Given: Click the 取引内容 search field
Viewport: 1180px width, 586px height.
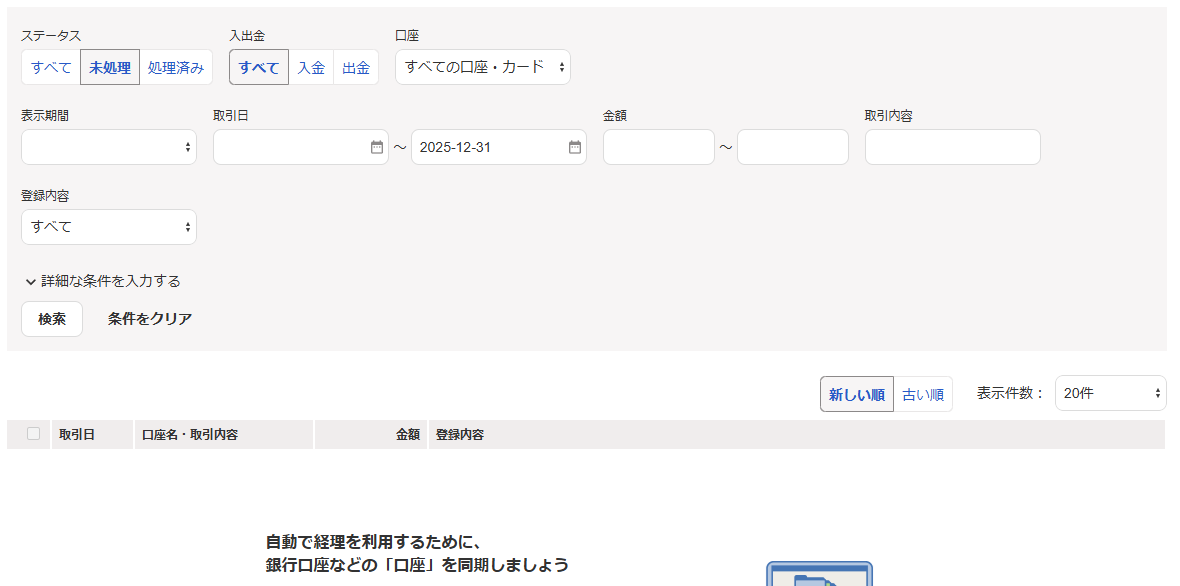Looking at the screenshot, I should pyautogui.click(x=951, y=146).
